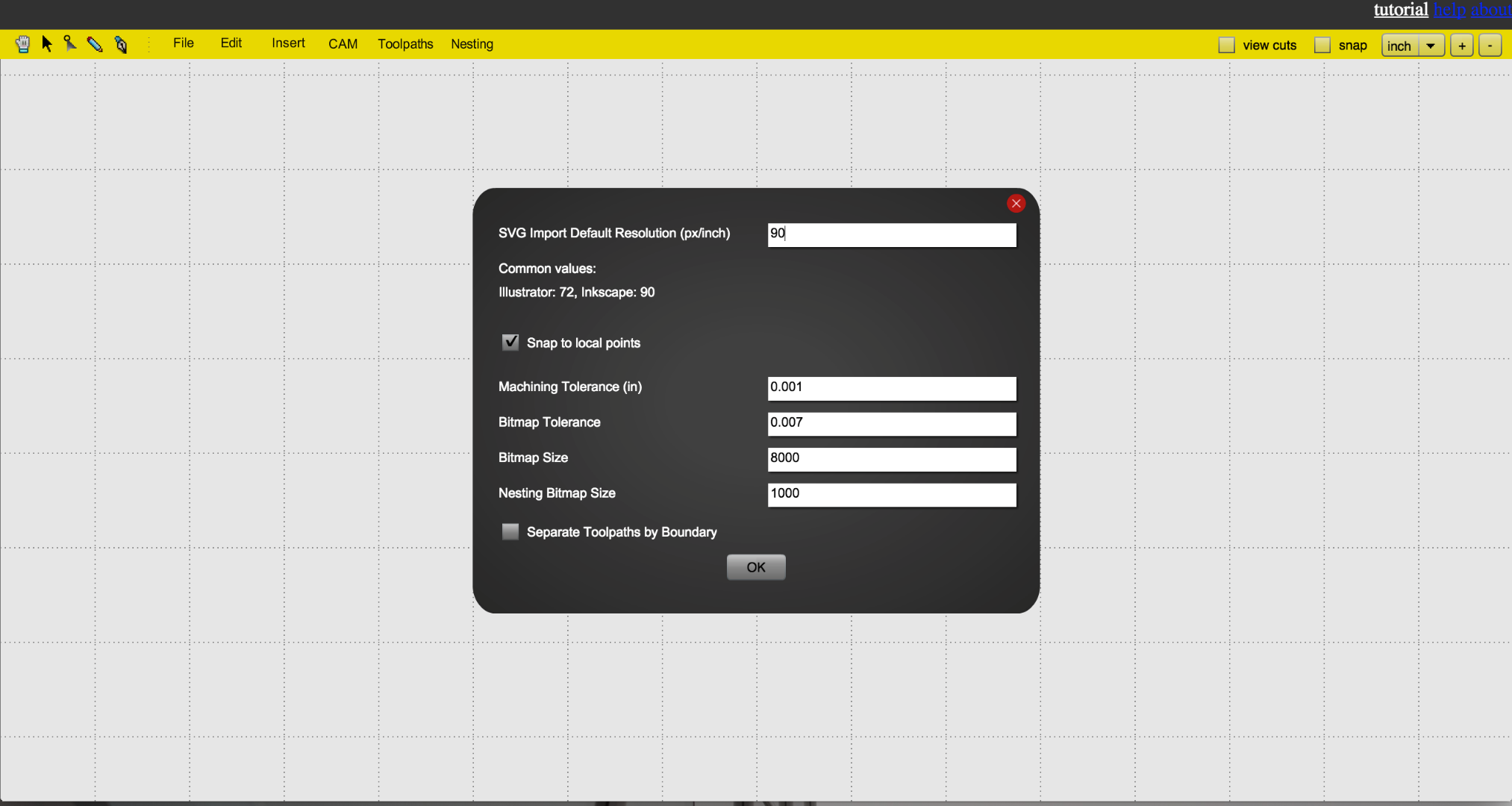Uncheck Snap to local points

(x=510, y=343)
